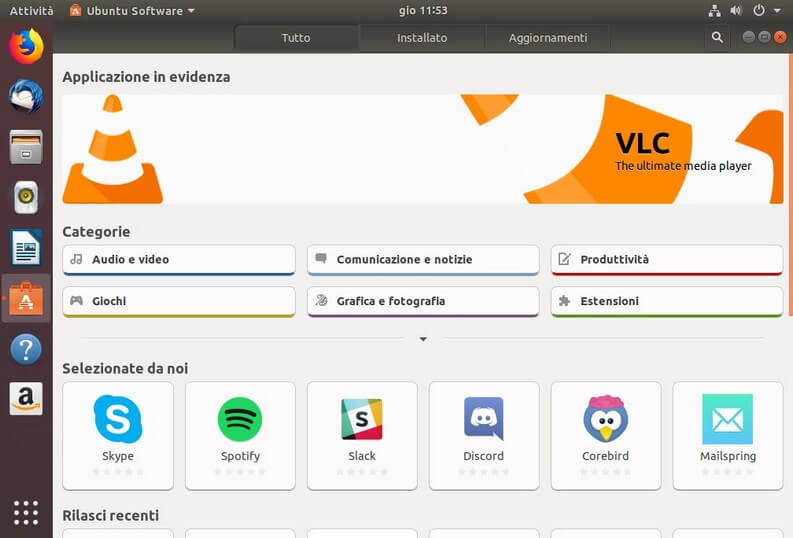Launch LibreOffice Writer from the dock

(x=26, y=248)
